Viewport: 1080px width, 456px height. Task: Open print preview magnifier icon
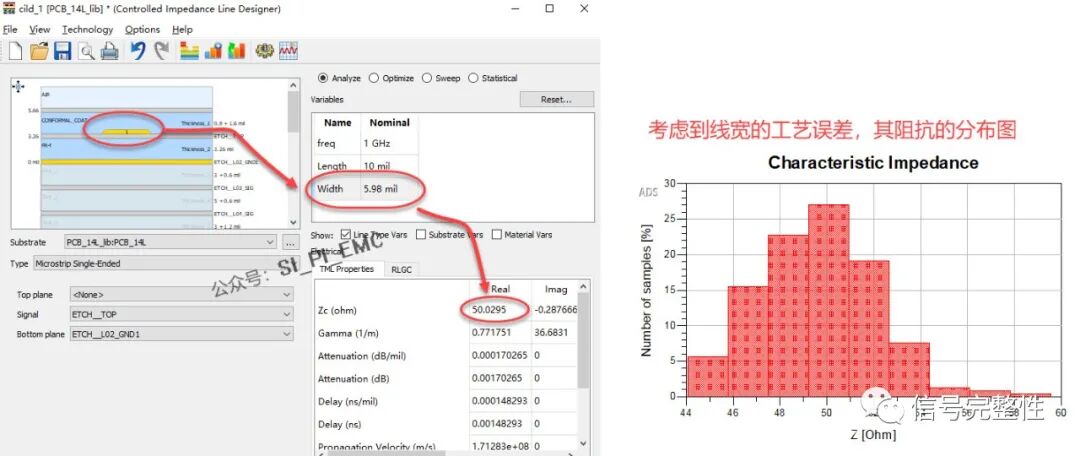pyautogui.click(x=86, y=51)
